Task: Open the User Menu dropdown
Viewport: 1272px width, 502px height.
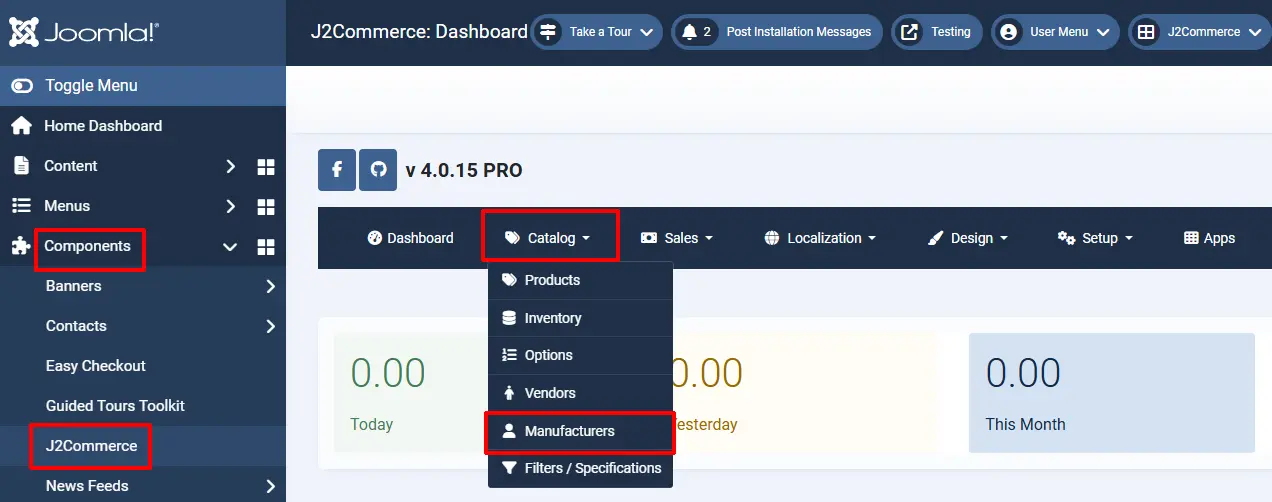Action: coord(1055,32)
